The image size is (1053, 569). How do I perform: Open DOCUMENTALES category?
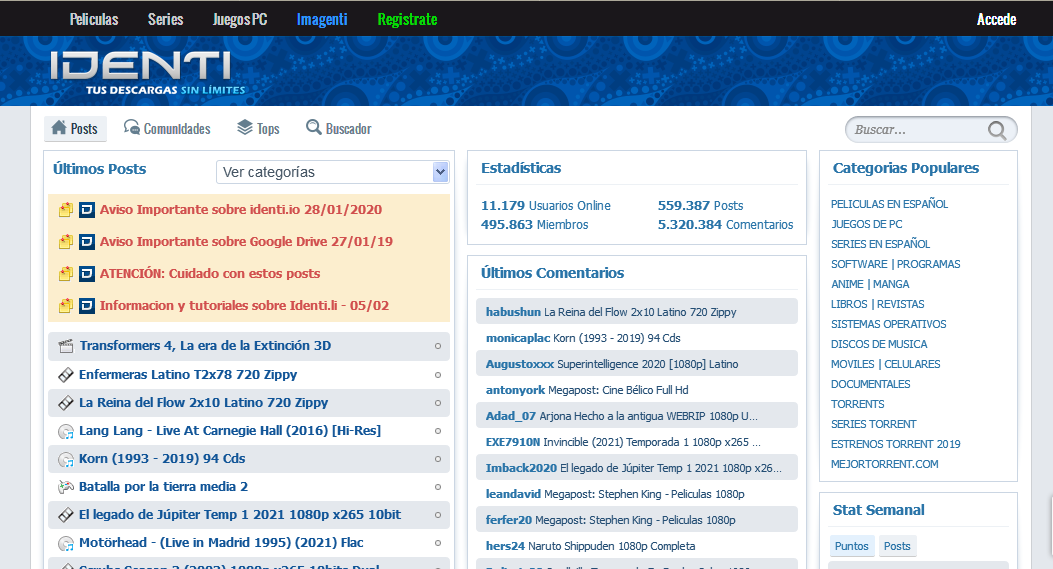pyautogui.click(x=870, y=384)
